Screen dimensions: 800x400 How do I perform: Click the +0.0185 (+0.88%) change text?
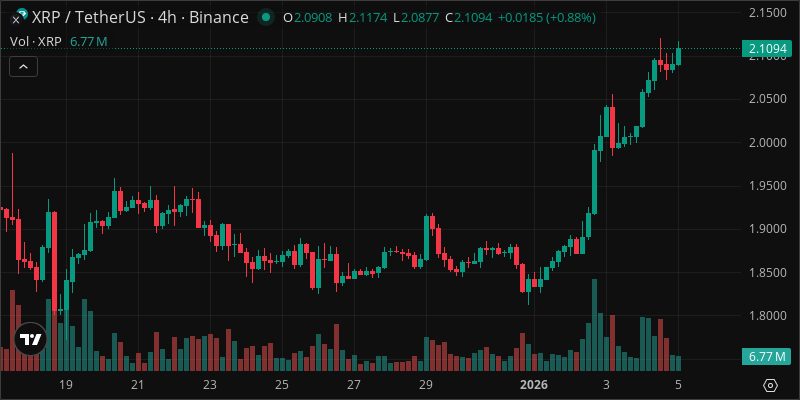547,18
